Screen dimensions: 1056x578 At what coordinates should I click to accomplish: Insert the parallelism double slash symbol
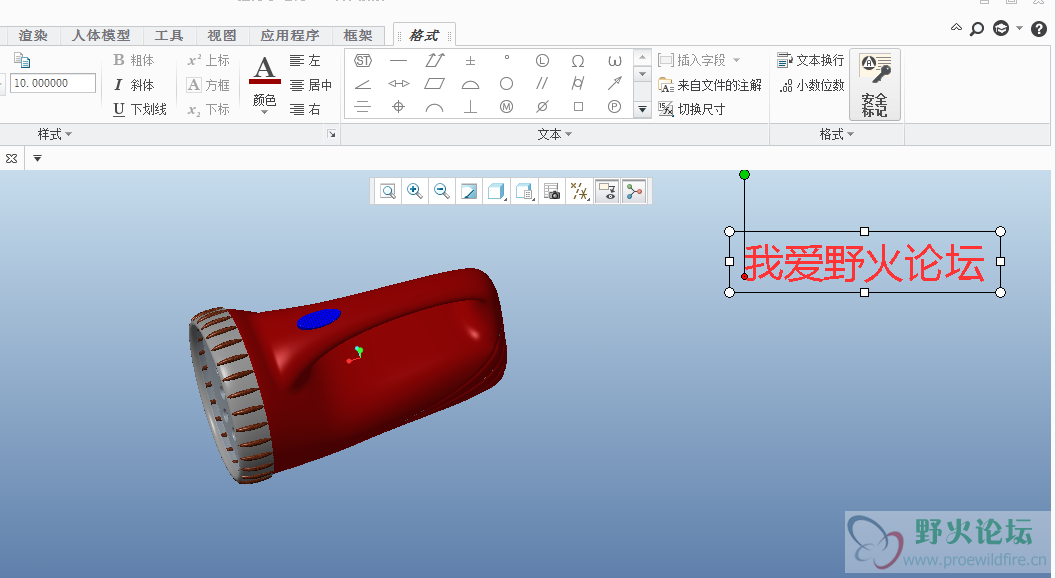tap(542, 84)
